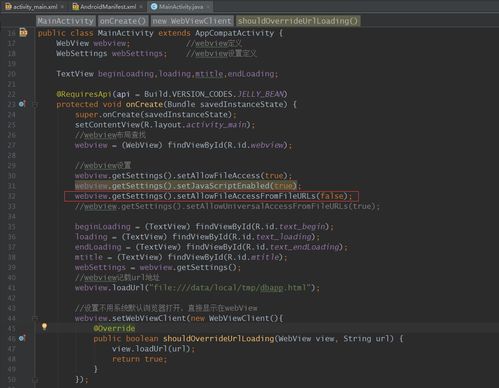Click the endLoading findViewById line
Screen dimensions: 499x388
211,247
